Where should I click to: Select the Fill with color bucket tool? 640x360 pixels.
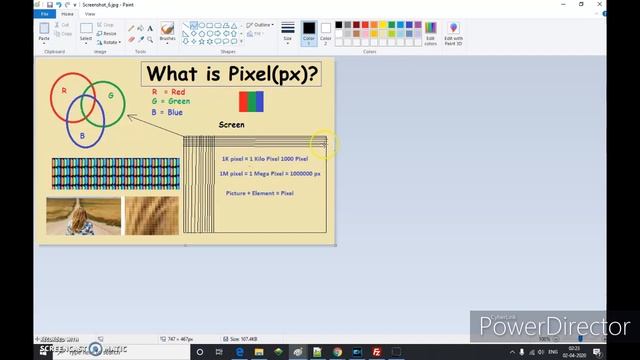[x=140, y=29]
